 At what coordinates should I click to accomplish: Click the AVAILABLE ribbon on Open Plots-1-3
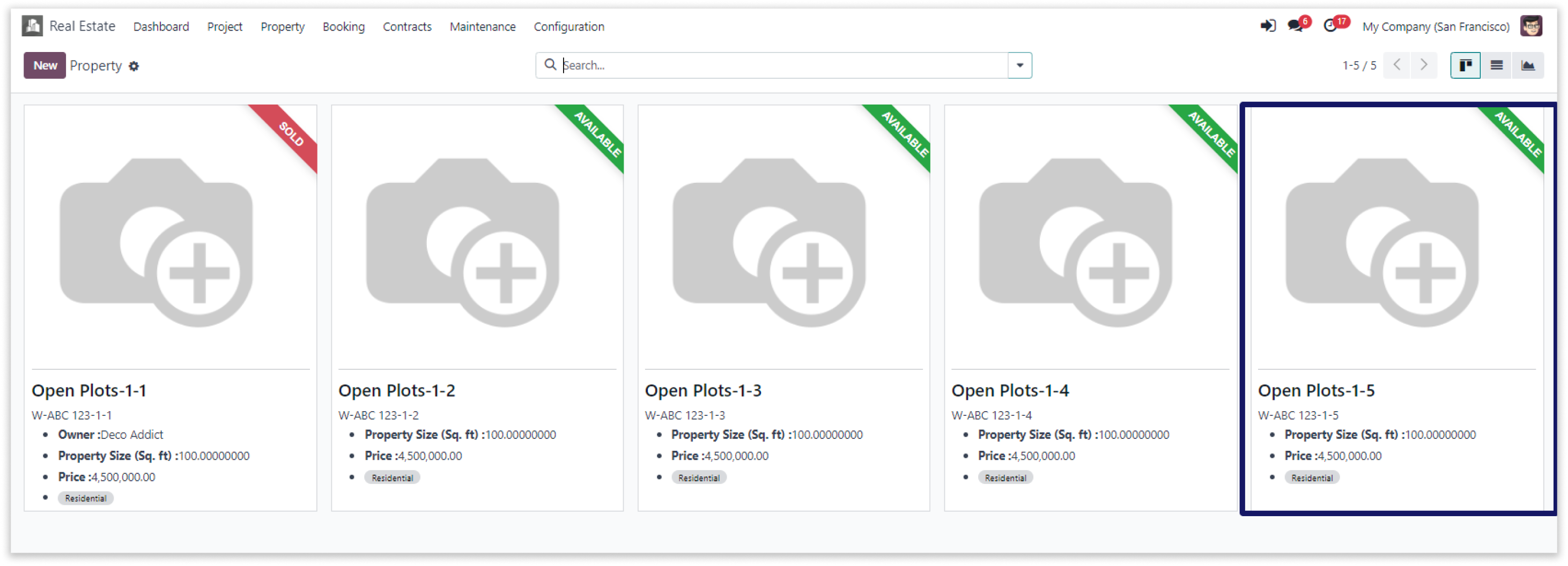point(904,133)
